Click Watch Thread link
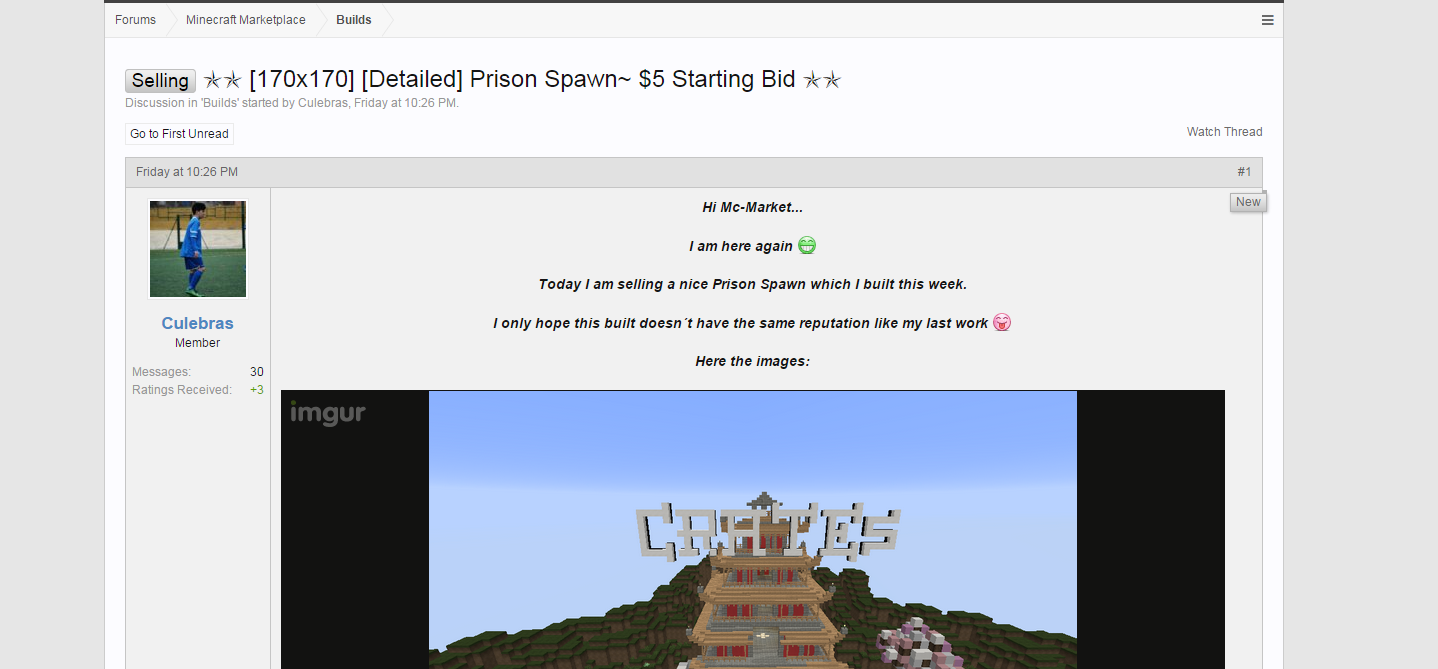This screenshot has width=1438, height=669. (x=1224, y=132)
